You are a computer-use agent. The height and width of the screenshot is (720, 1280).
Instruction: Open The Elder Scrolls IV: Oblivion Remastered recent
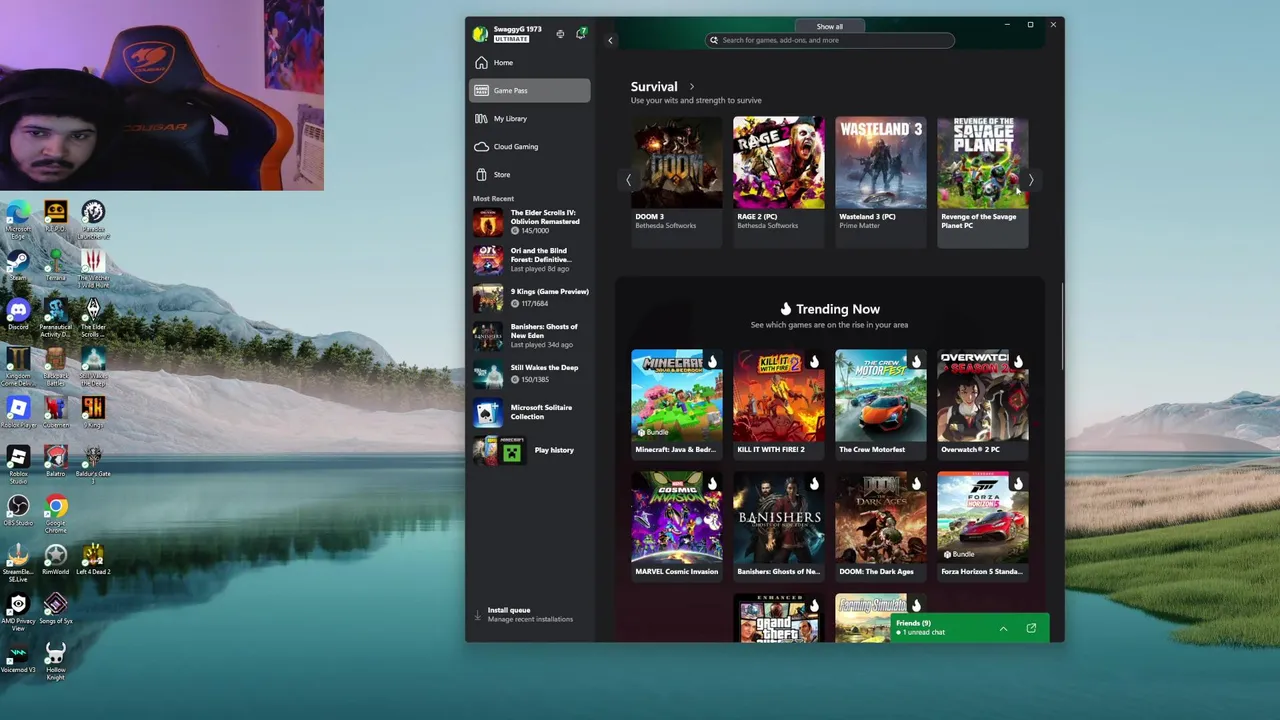[530, 222]
